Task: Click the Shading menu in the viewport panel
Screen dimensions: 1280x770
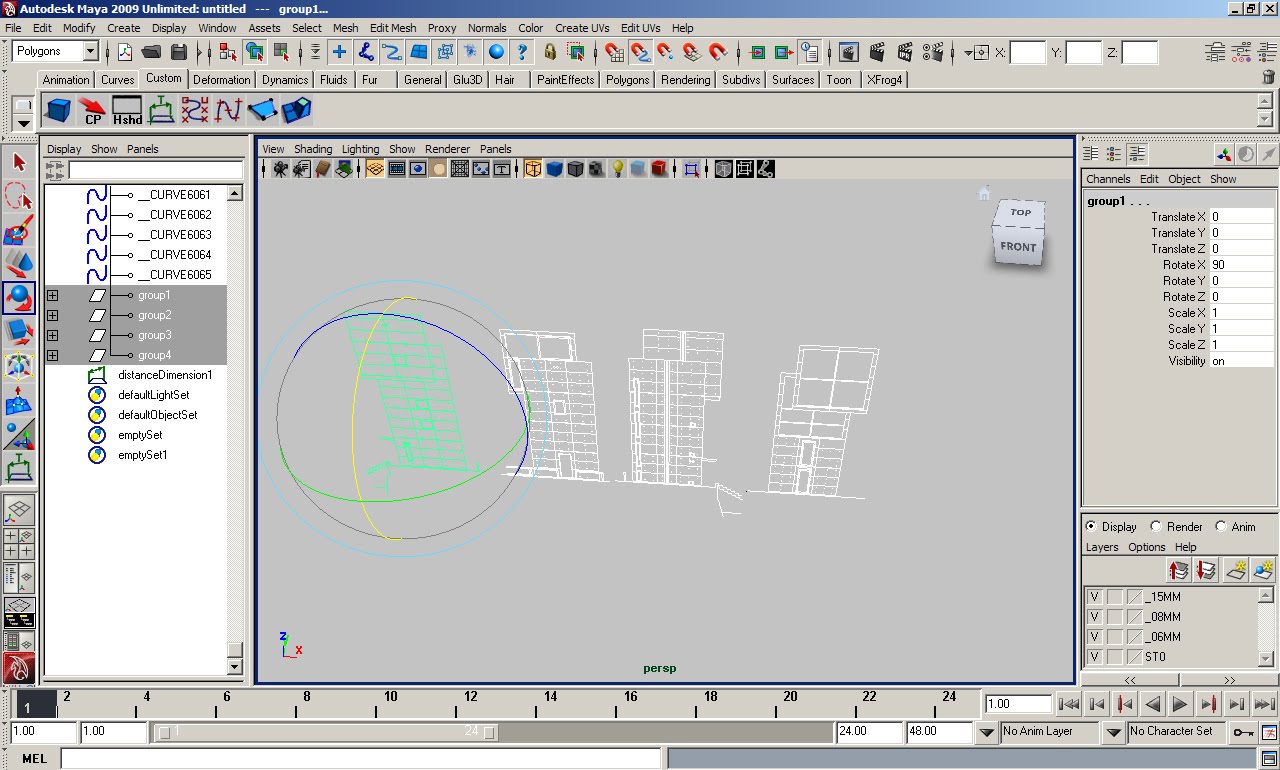Action: [313, 148]
